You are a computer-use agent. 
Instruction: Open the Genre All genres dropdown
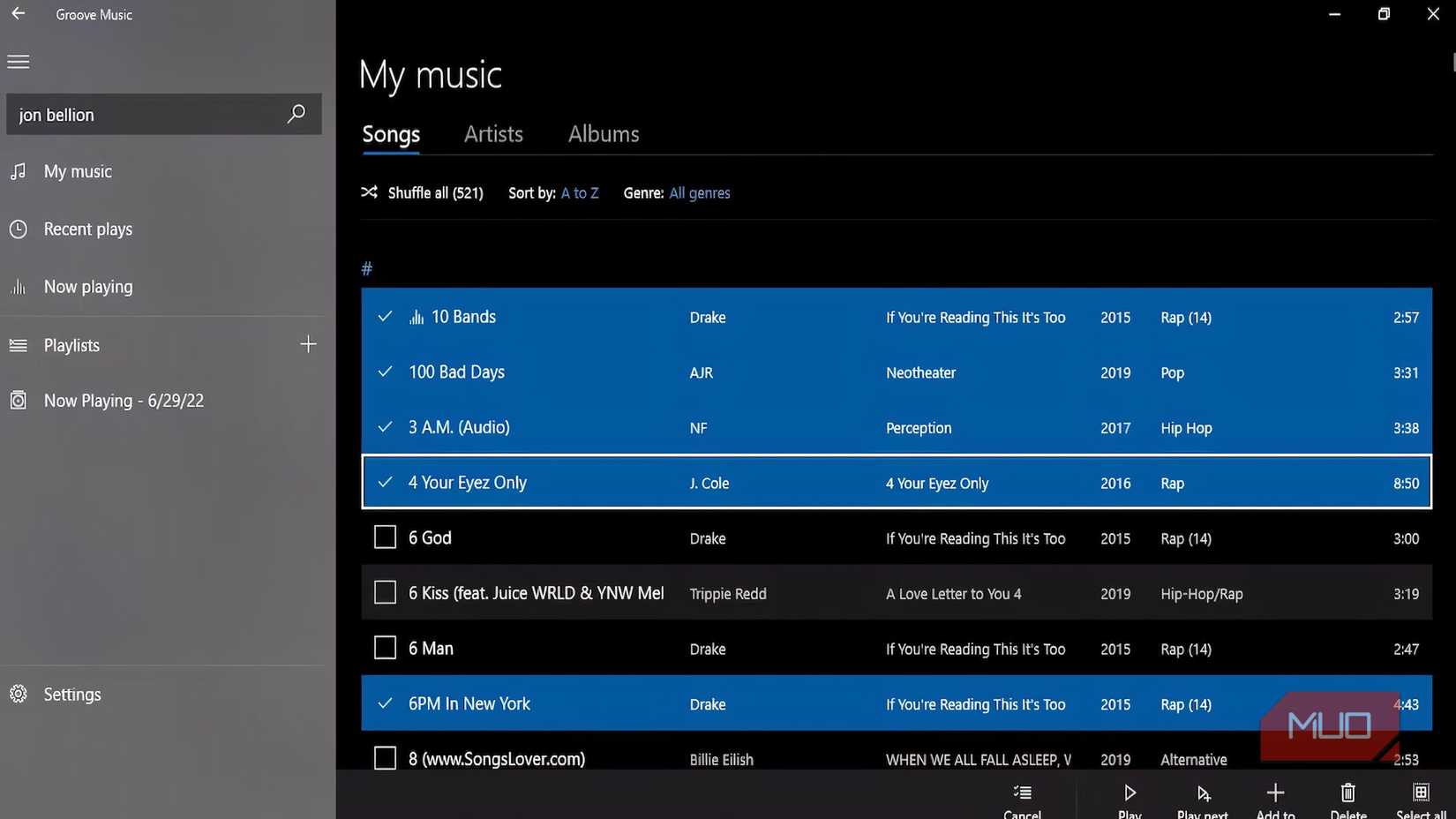pyautogui.click(x=700, y=192)
